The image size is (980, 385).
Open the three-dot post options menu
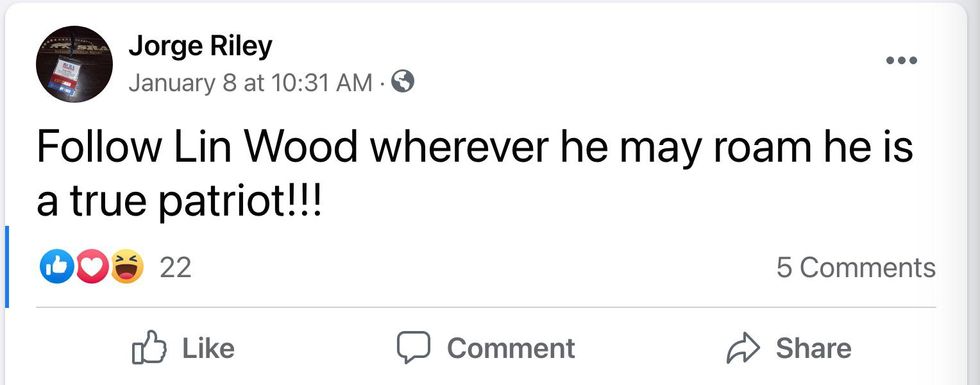coord(902,61)
